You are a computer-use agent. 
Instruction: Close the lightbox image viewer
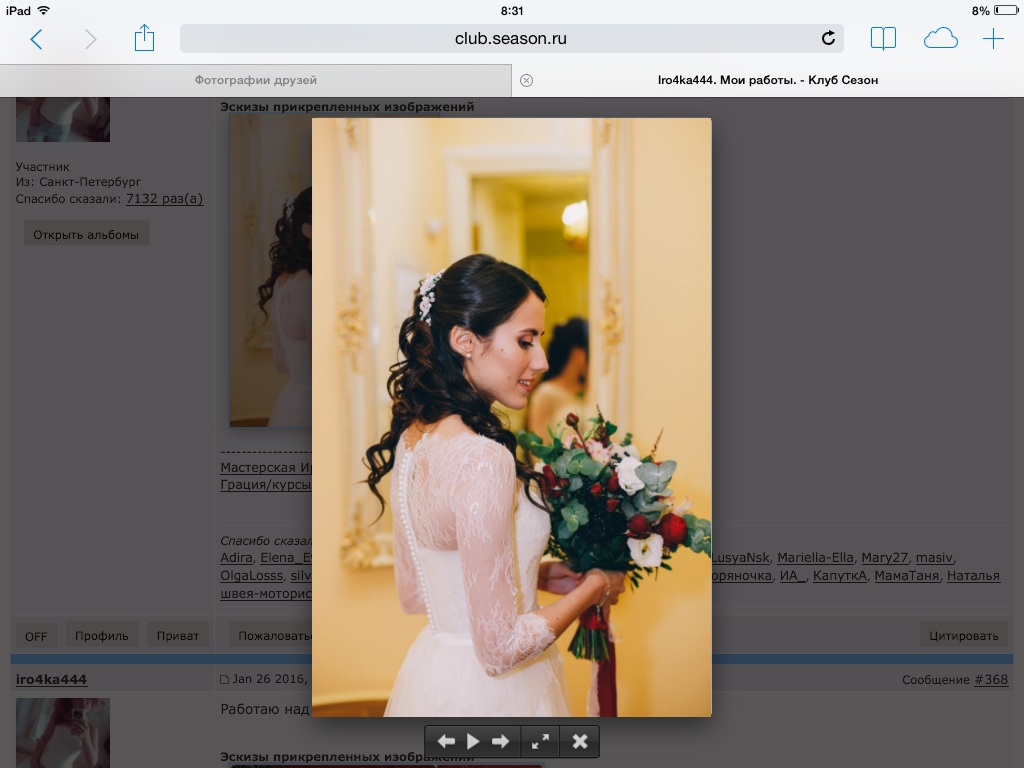coord(580,741)
